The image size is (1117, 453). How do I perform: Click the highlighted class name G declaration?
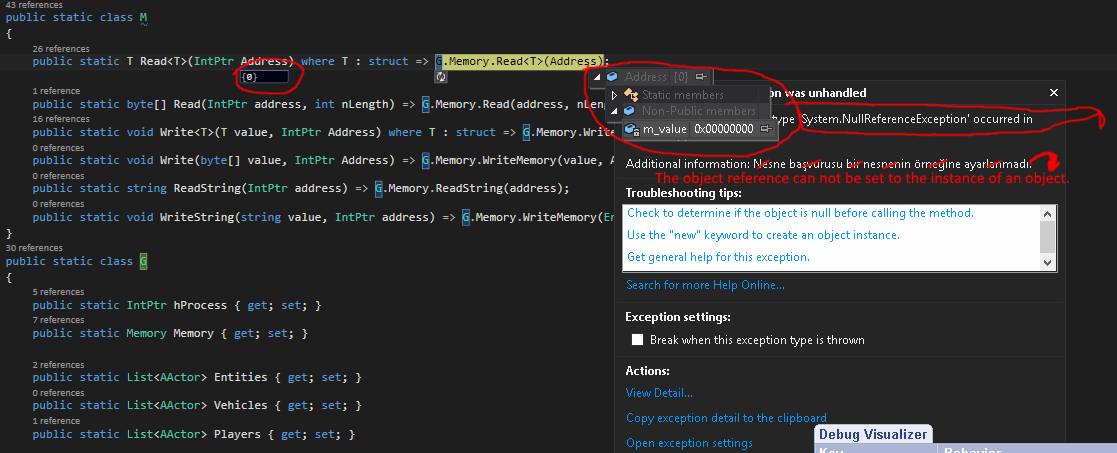(143, 261)
